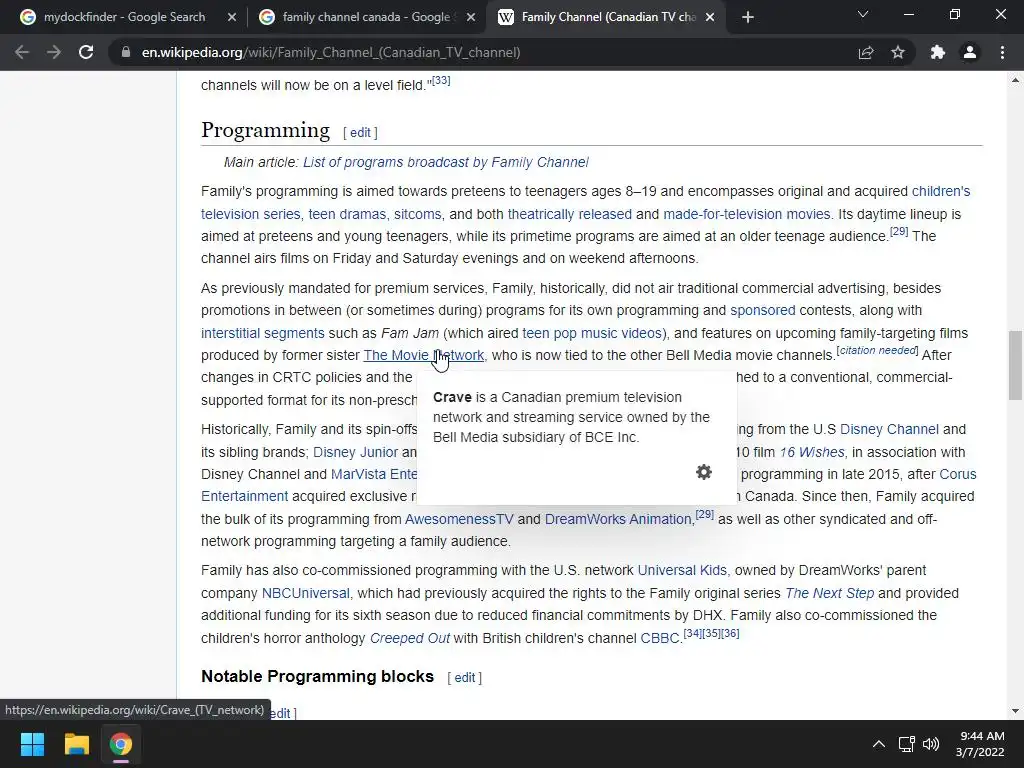Open network status tray icon
This screenshot has height=768, width=1024.
pyautogui.click(x=906, y=744)
